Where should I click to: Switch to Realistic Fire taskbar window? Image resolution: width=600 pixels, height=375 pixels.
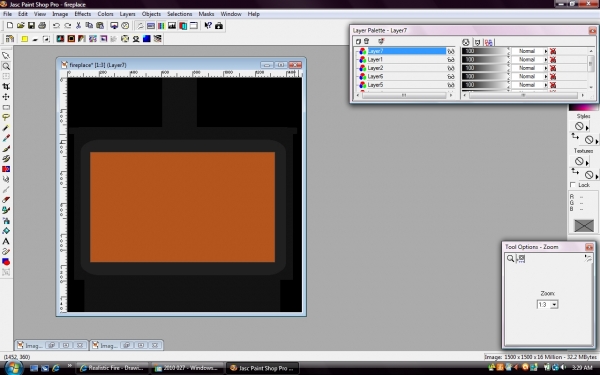(112, 368)
